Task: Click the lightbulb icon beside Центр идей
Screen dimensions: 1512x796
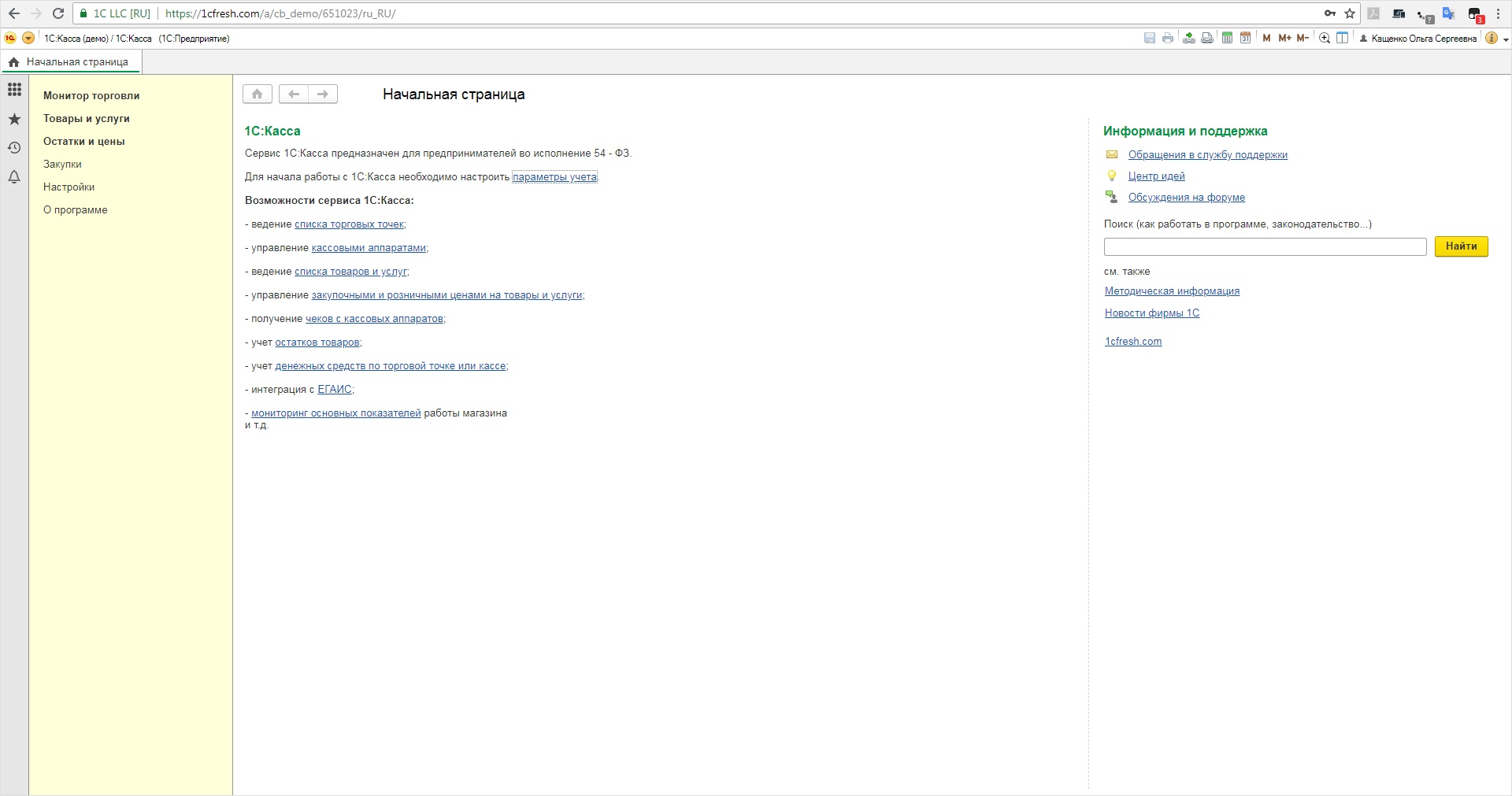Action: 1112,176
